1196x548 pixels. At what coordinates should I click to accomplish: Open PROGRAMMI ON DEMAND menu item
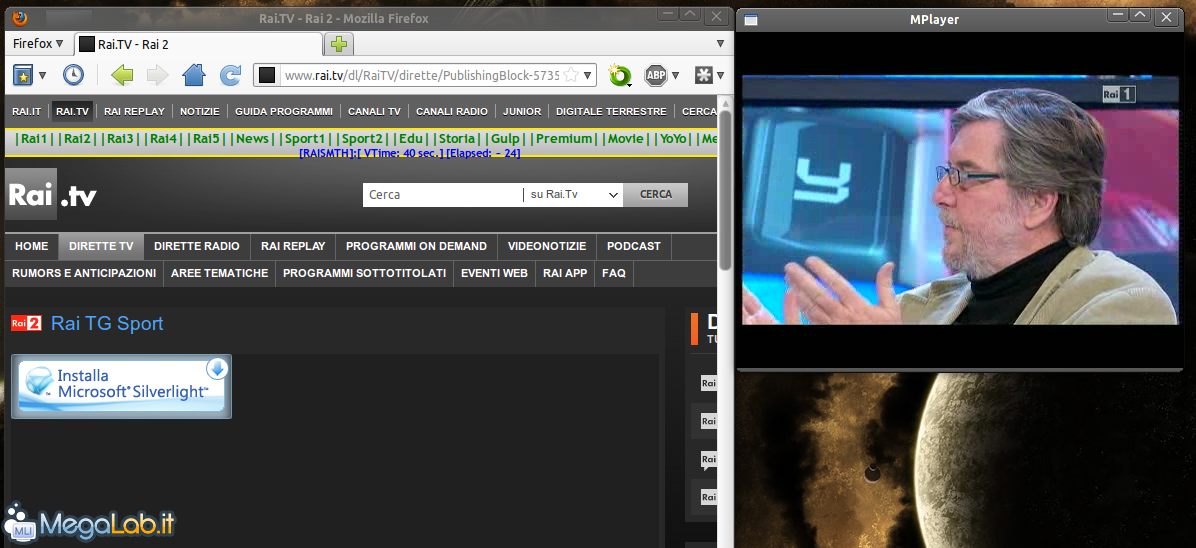point(416,247)
